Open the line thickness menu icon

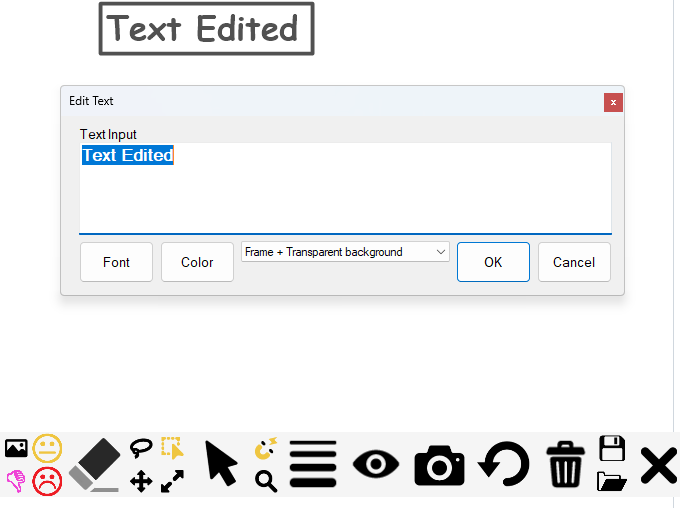(313, 464)
